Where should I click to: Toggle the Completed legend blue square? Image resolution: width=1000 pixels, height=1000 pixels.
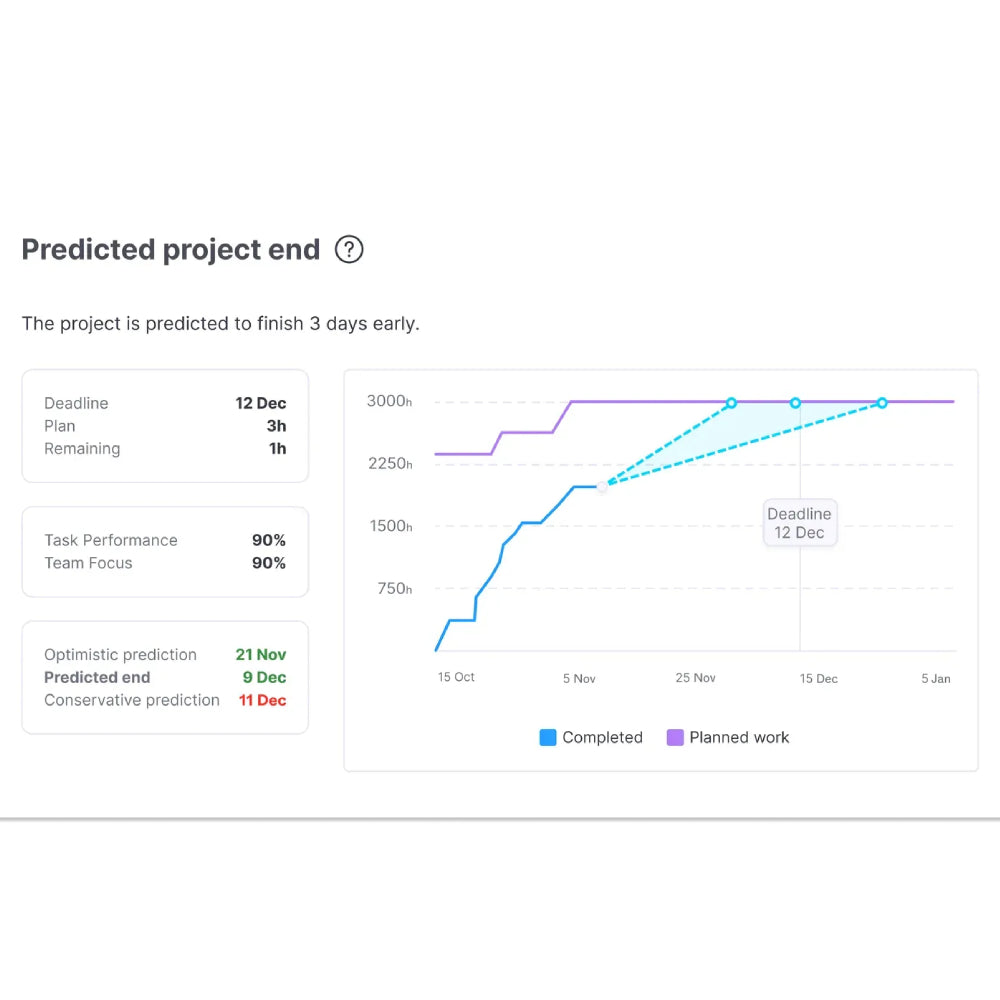click(548, 738)
